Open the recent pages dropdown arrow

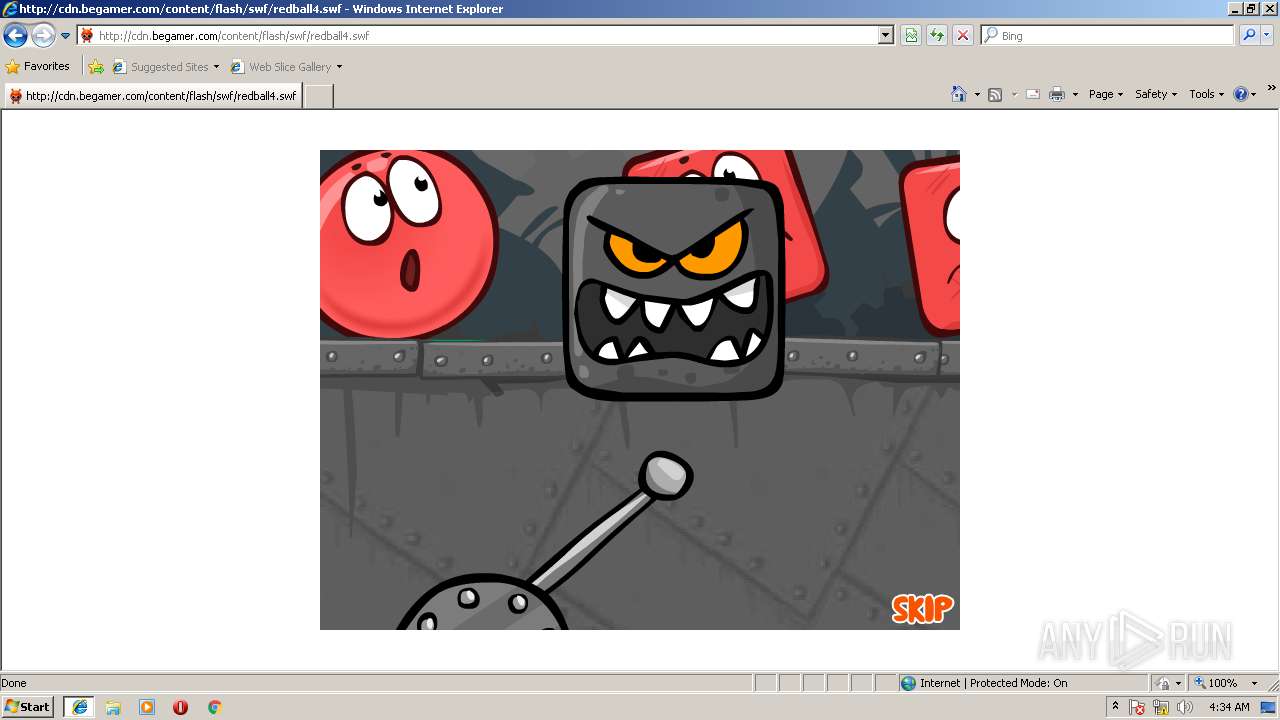[66, 36]
